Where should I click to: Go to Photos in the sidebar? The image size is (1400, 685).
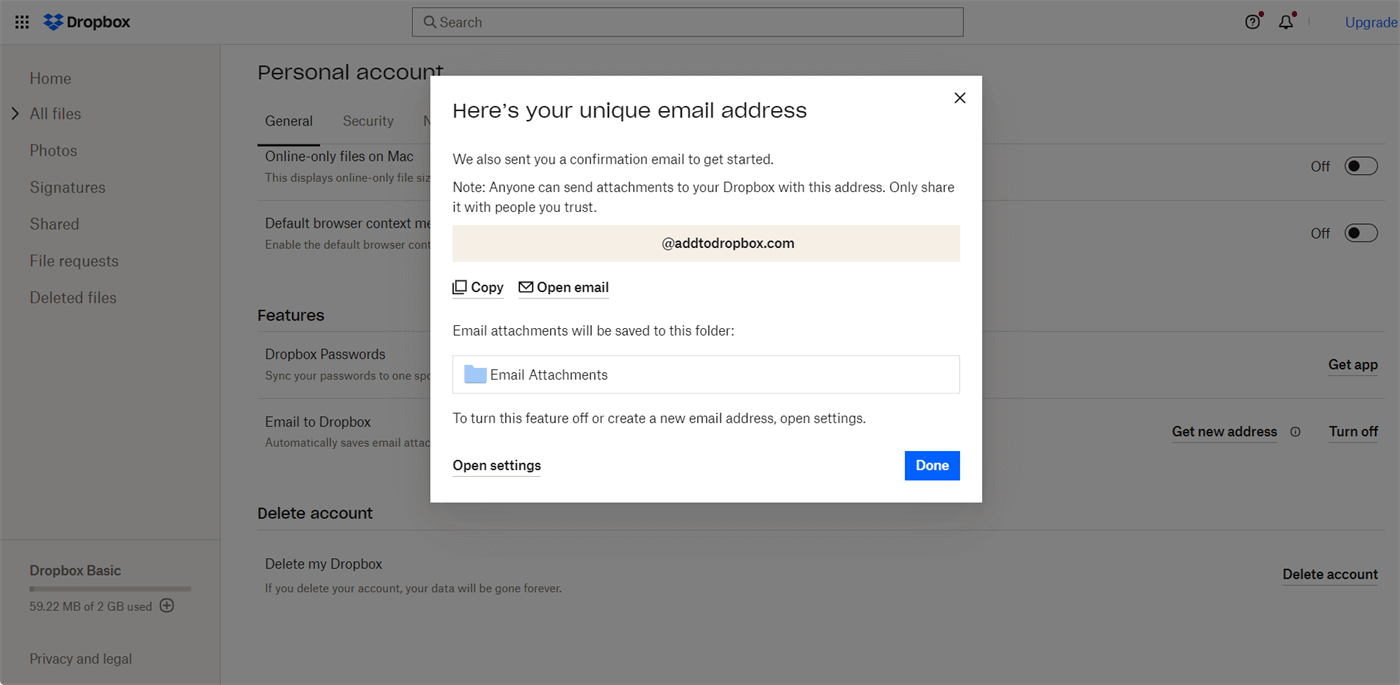pos(53,151)
